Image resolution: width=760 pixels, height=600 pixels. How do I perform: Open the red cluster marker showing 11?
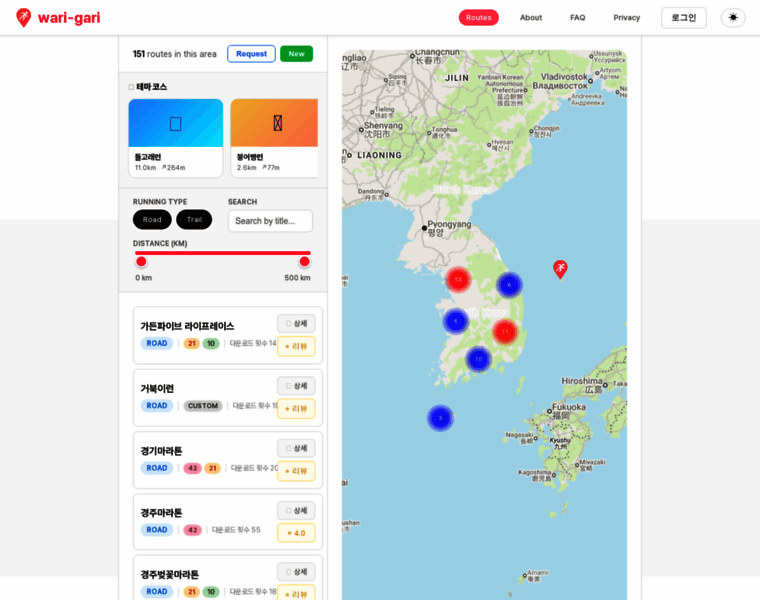coord(505,332)
